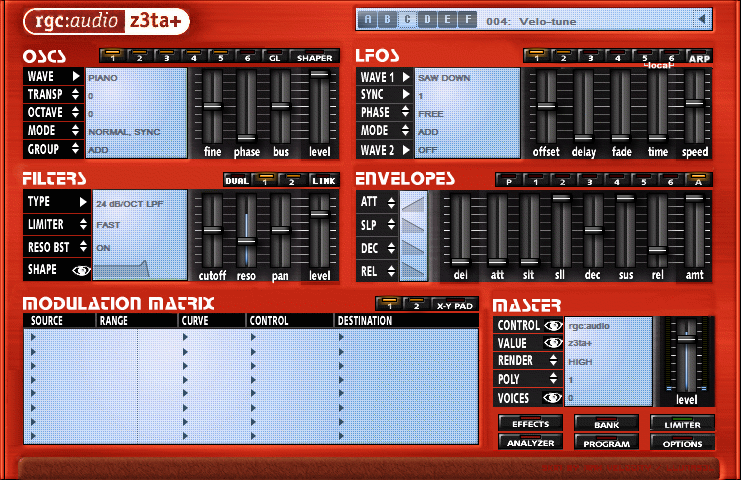Select the pitch envelope P button
Screen dimensions: 741x480
(x=508, y=180)
